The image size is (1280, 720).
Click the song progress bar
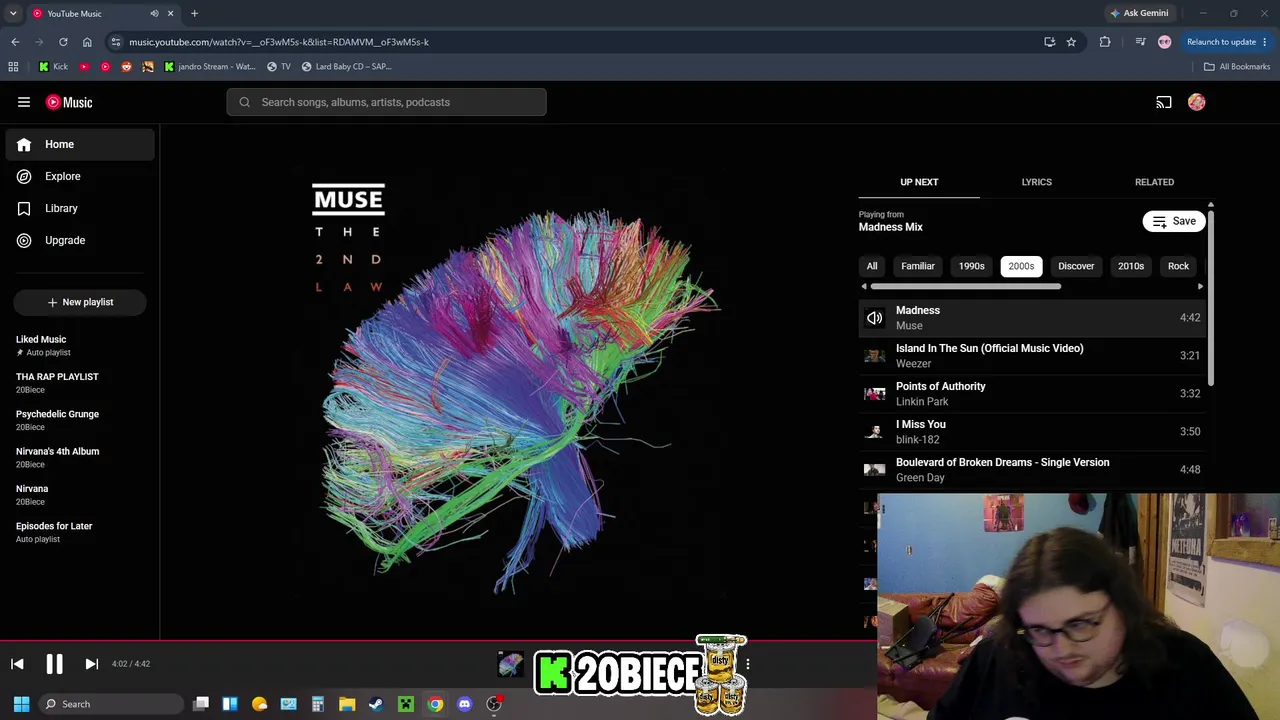[438, 641]
